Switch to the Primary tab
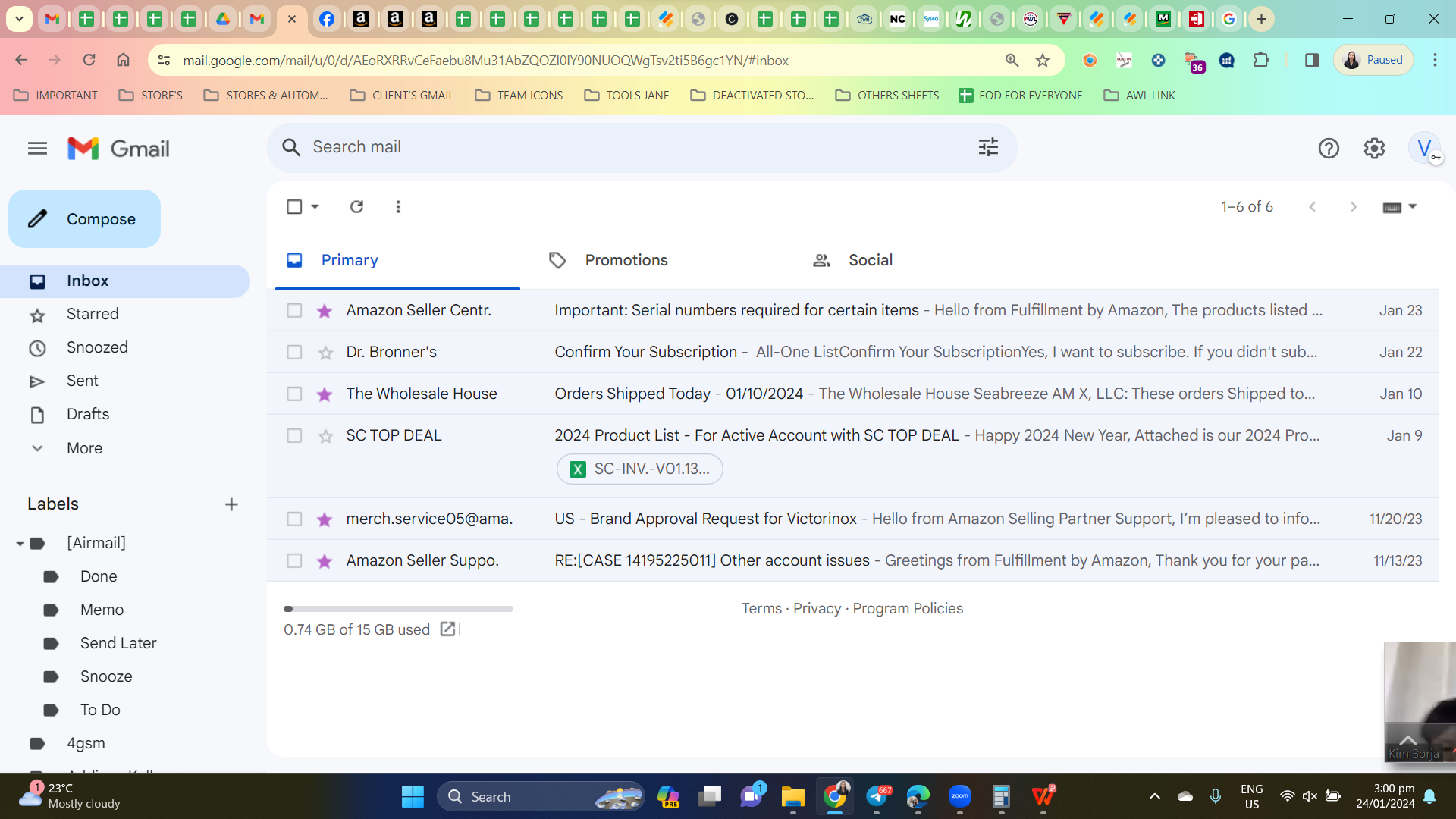The width and height of the screenshot is (1456, 819). click(397, 260)
